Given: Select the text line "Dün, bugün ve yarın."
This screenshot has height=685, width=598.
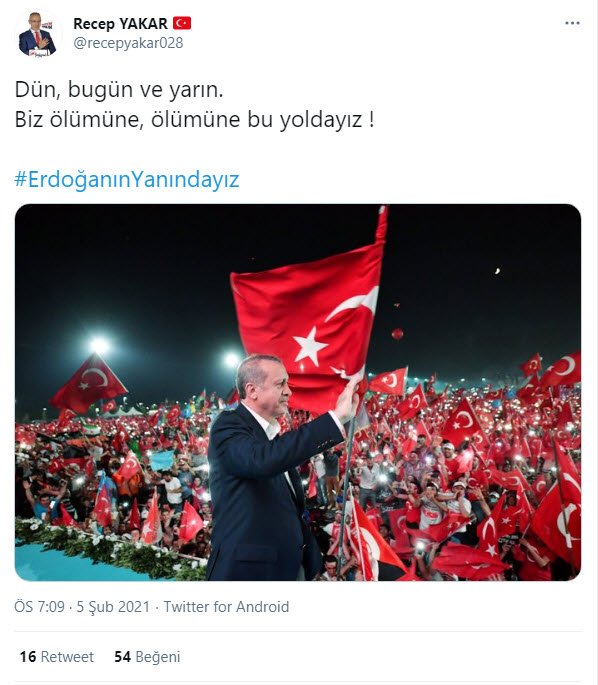Looking at the screenshot, I should pos(119,90).
